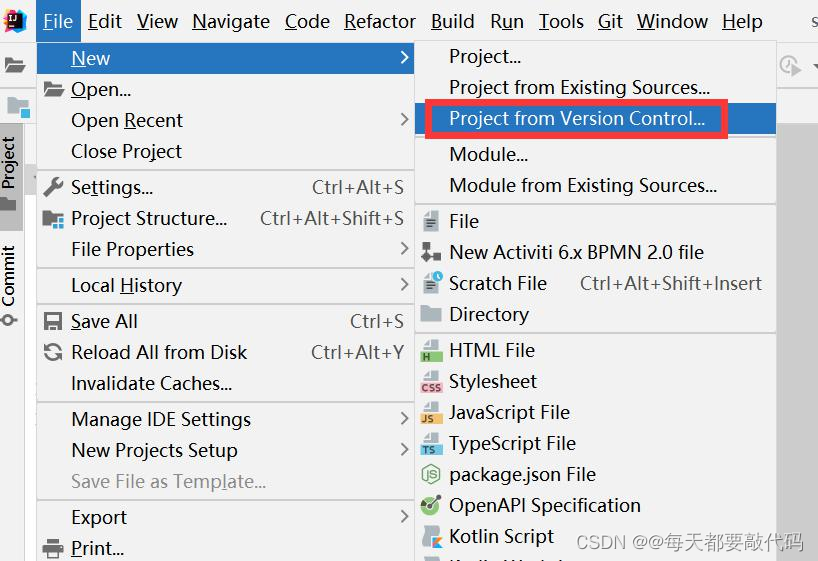Click the Reload All from Disk icon

coord(53,352)
